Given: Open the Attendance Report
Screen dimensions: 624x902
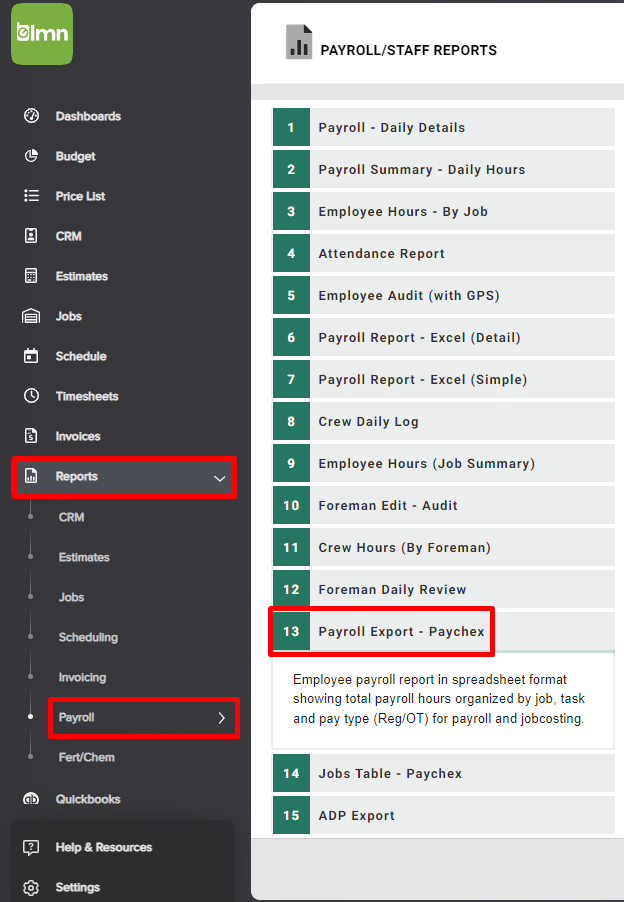Looking at the screenshot, I should [x=443, y=253].
